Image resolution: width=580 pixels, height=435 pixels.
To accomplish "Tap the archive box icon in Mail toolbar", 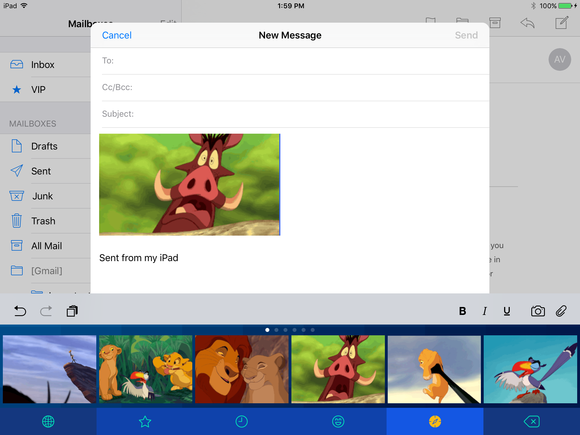I will (495, 23).
